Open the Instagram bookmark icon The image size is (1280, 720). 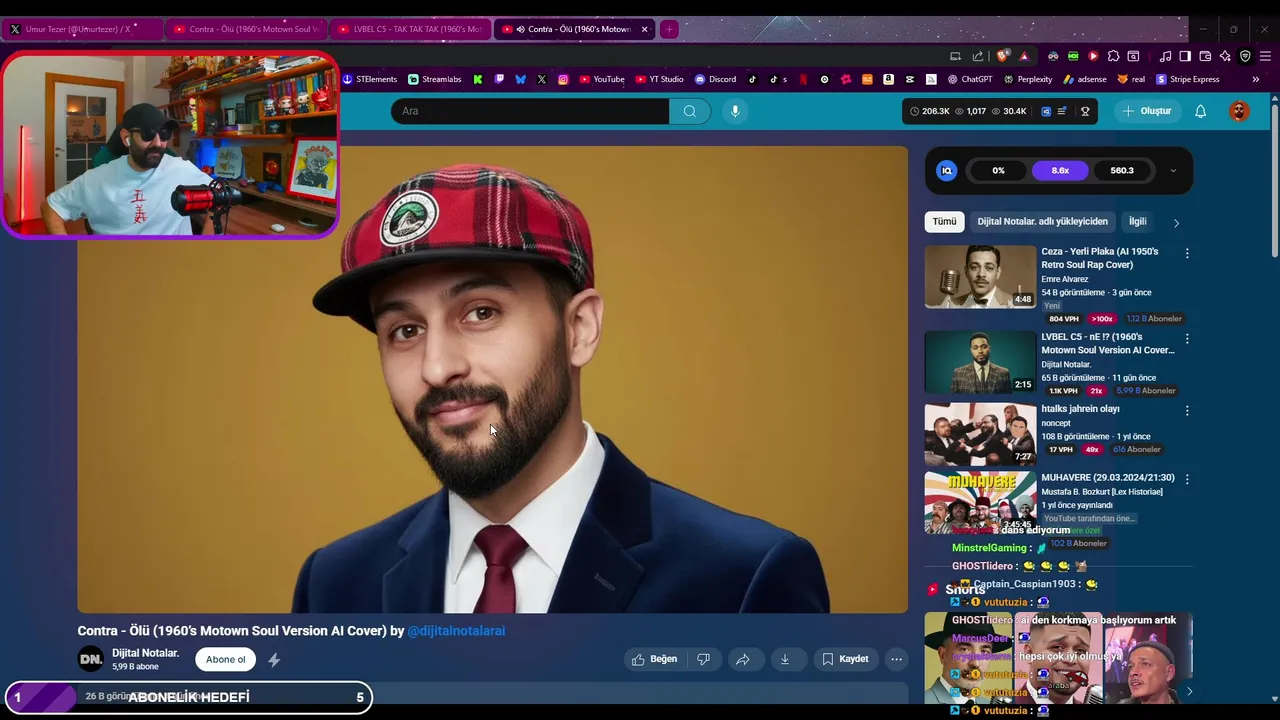click(x=563, y=79)
